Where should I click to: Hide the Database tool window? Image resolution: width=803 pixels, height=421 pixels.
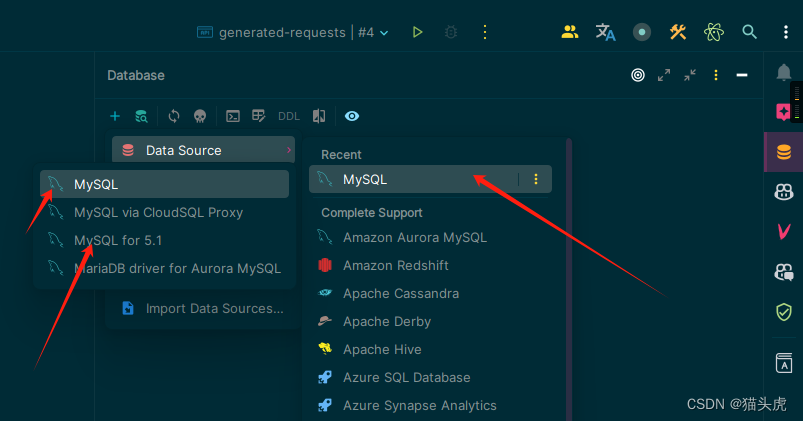pyautogui.click(x=742, y=75)
